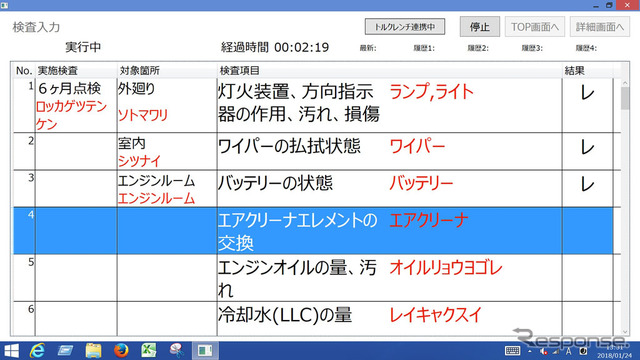Select 冷却水(LLC)の量 item
Image resolution: width=640 pixels, height=360 pixels.
(x=285, y=315)
